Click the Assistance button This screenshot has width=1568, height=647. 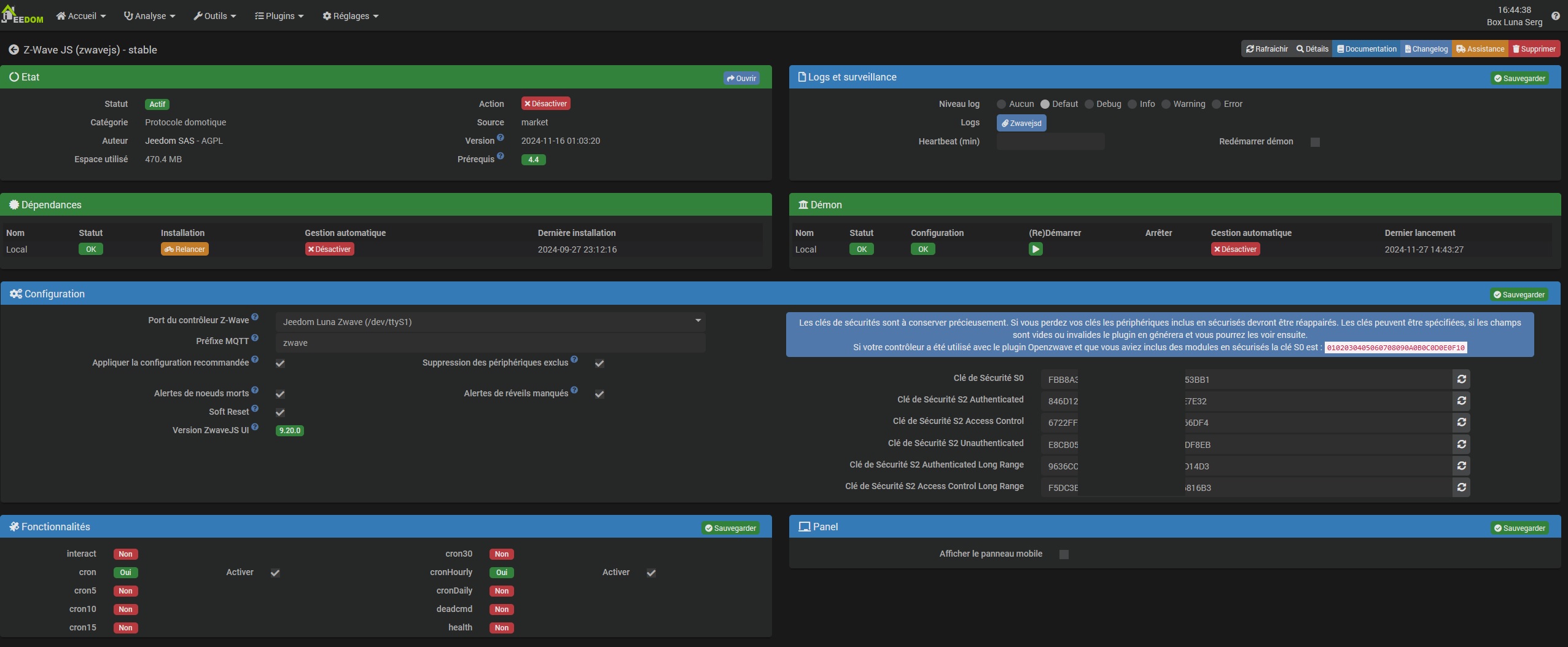[1480, 49]
